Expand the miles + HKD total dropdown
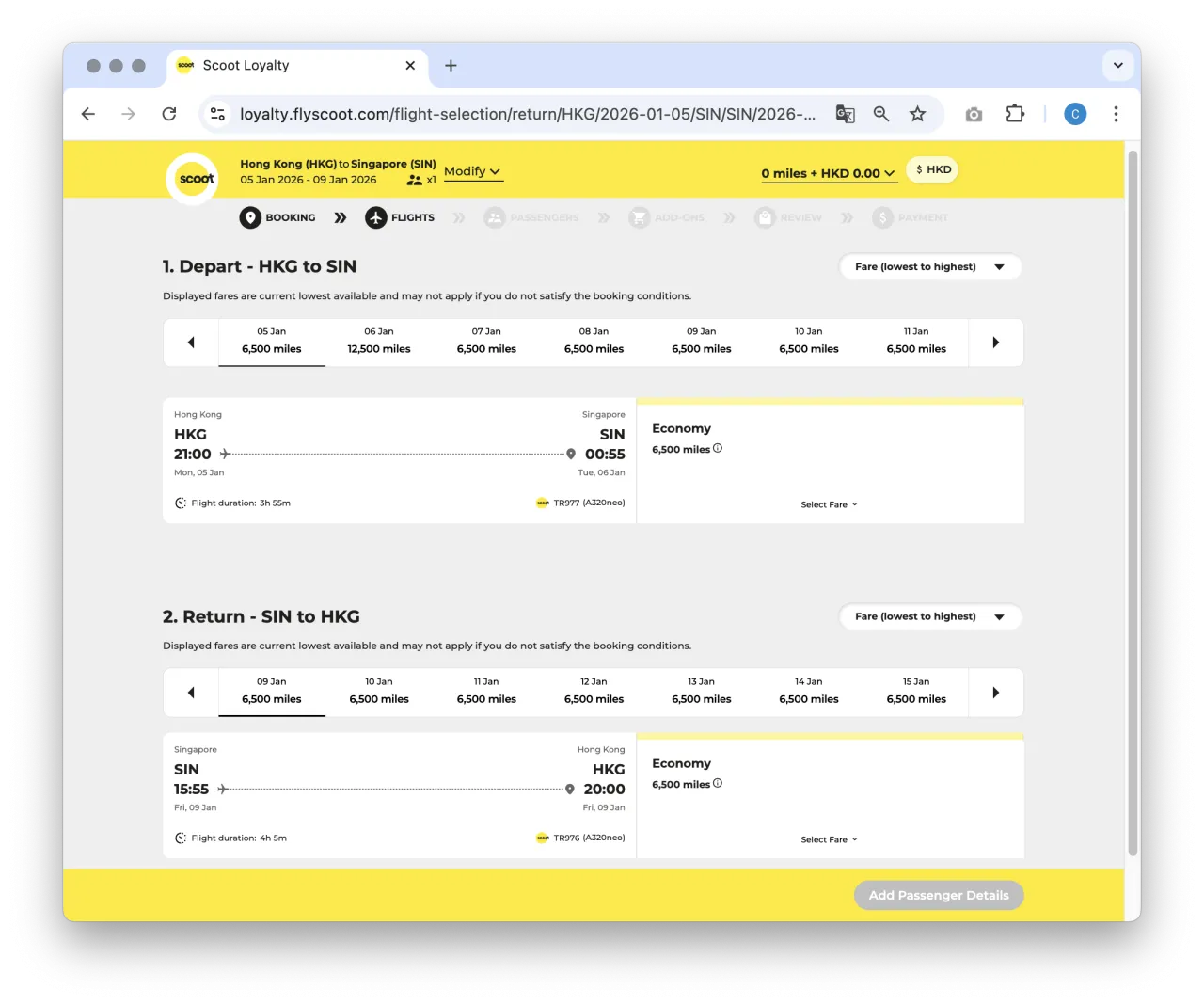Image resolution: width=1204 pixels, height=1005 pixels. [828, 173]
